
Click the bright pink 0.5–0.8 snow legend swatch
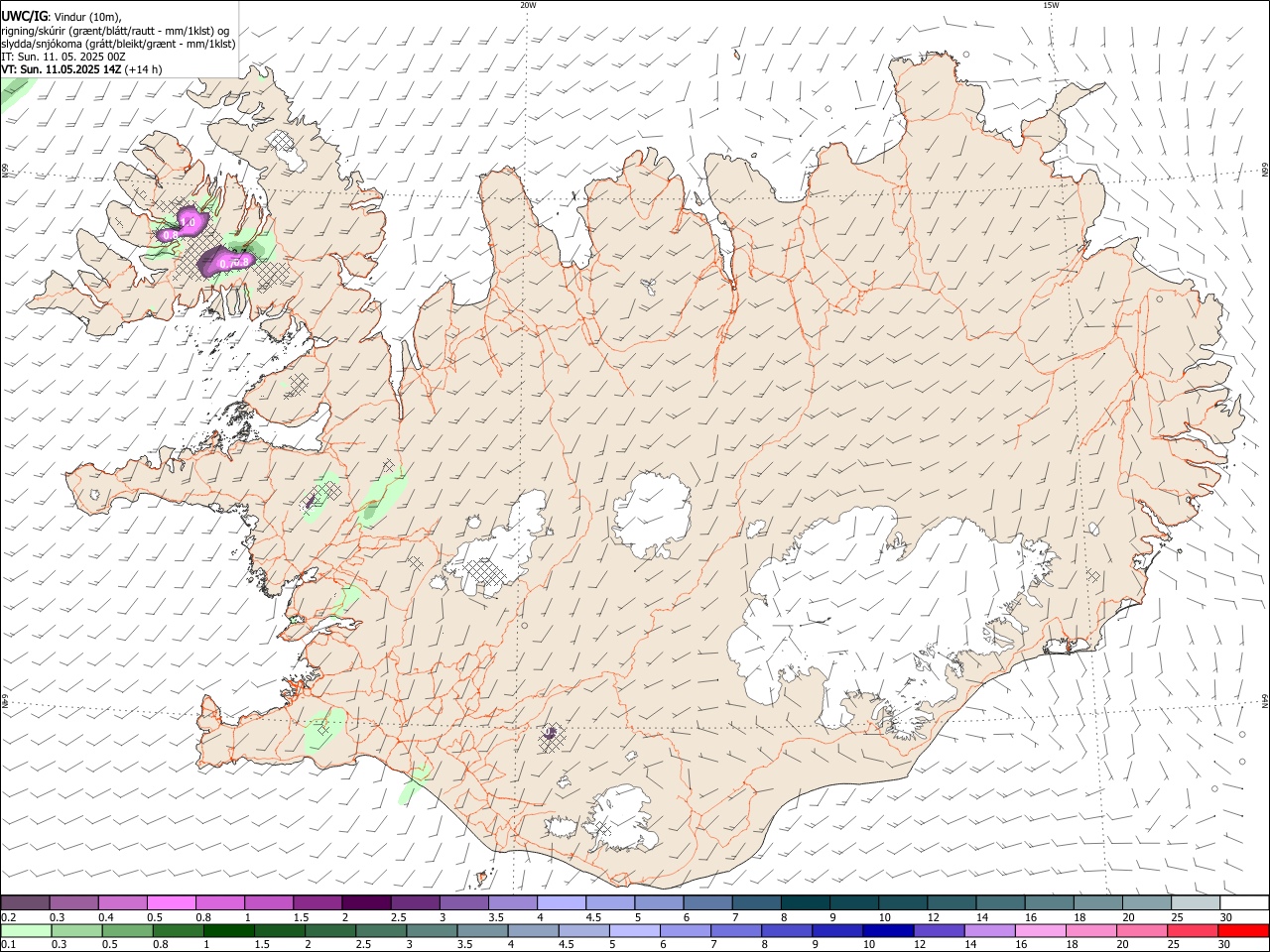[171, 902]
